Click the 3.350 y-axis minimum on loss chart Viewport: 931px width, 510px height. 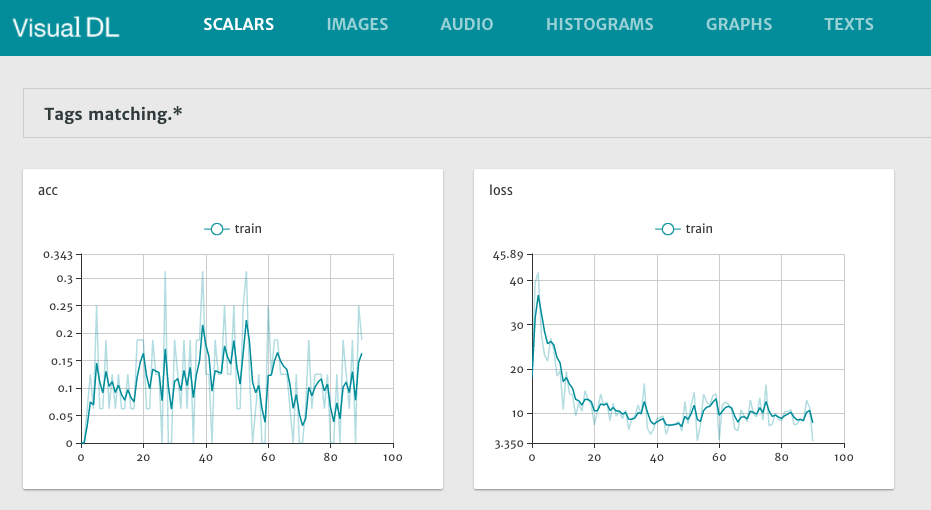click(x=509, y=443)
